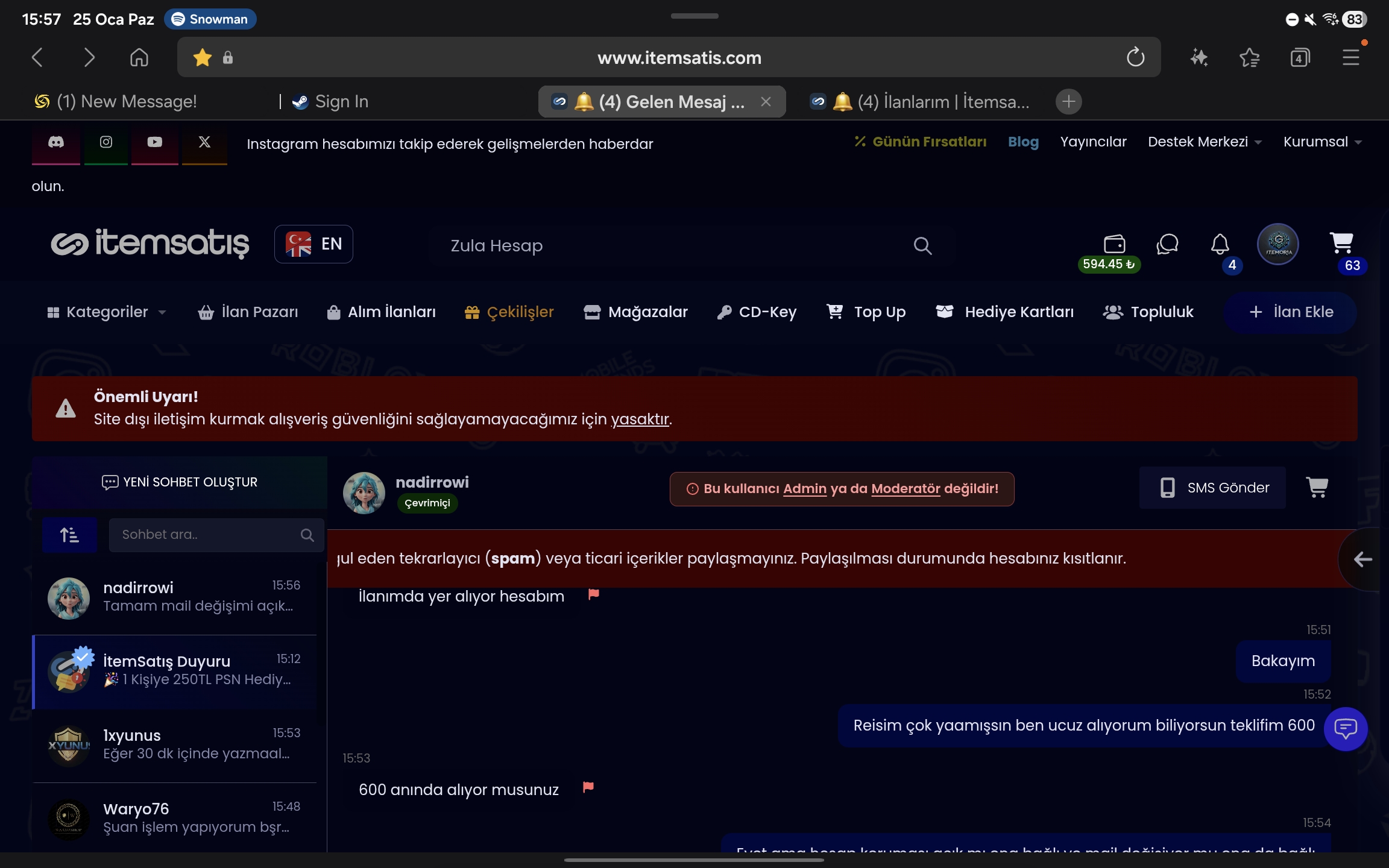Screen dimensions: 1389x868
Task: Open the Discord social link
Action: [x=56, y=143]
